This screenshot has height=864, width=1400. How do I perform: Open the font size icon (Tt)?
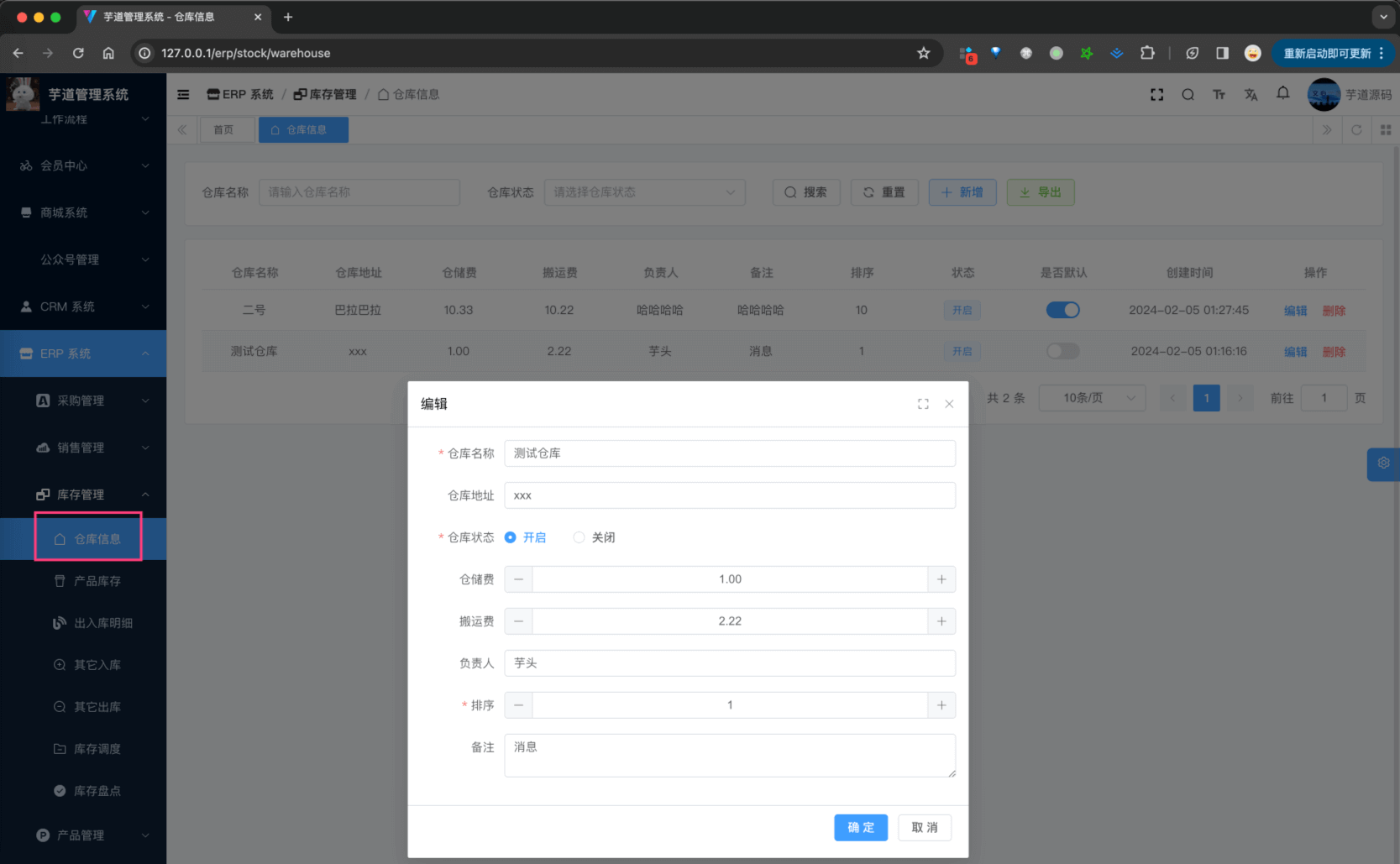click(1219, 94)
